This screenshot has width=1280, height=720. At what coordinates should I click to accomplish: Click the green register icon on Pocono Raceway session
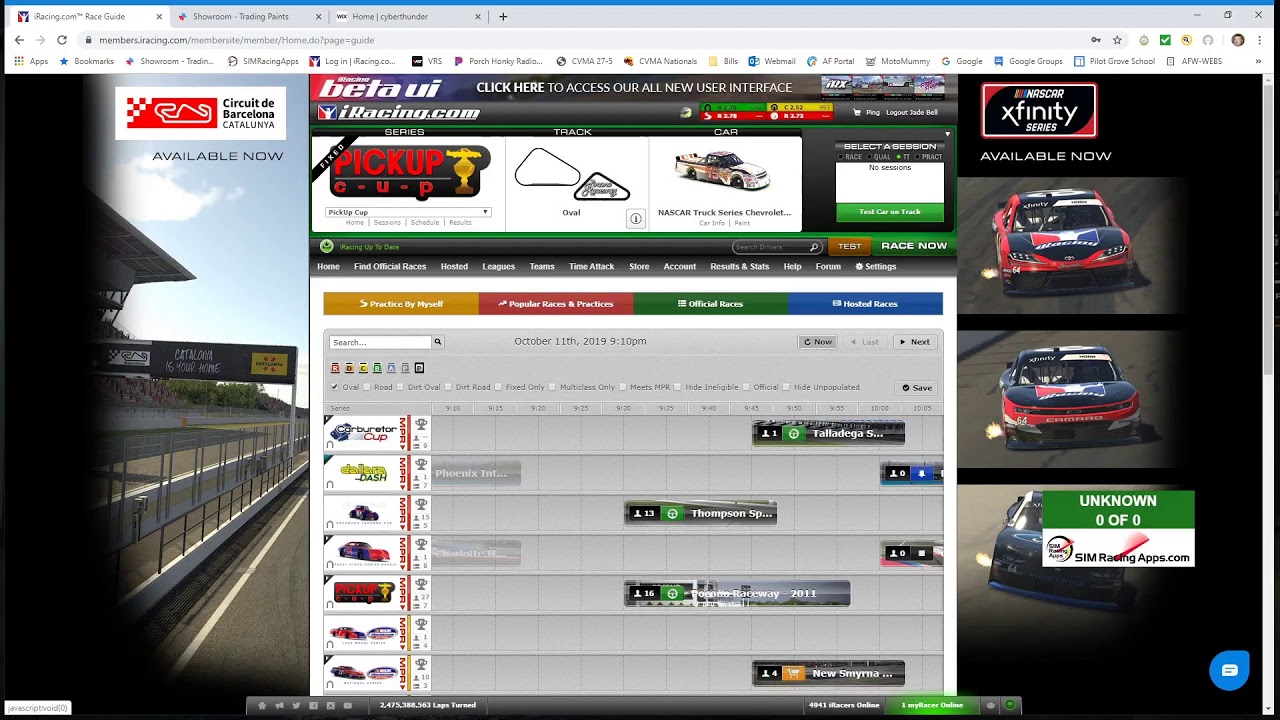click(x=673, y=593)
